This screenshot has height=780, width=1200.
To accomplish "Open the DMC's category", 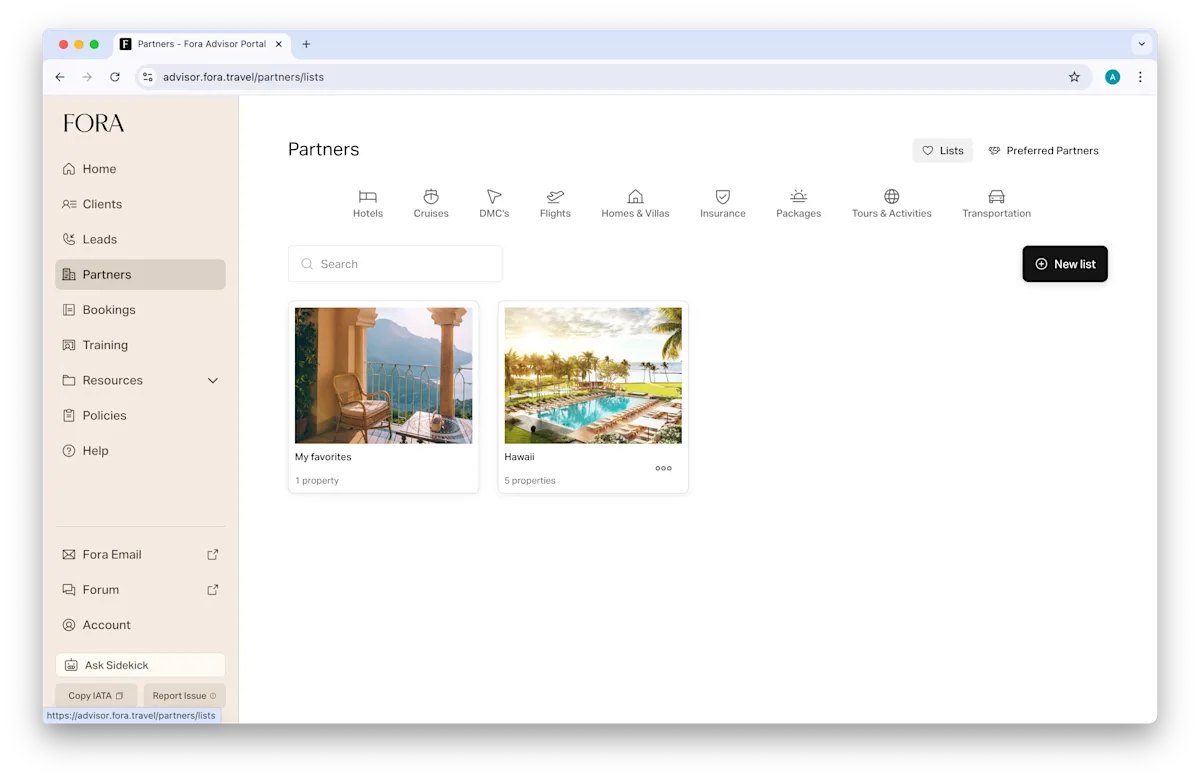I will [x=494, y=203].
